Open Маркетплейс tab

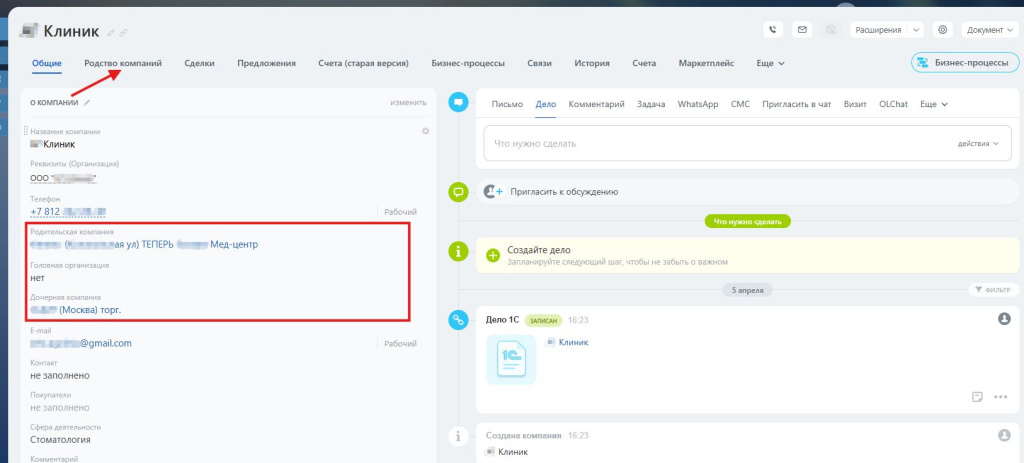pos(706,63)
